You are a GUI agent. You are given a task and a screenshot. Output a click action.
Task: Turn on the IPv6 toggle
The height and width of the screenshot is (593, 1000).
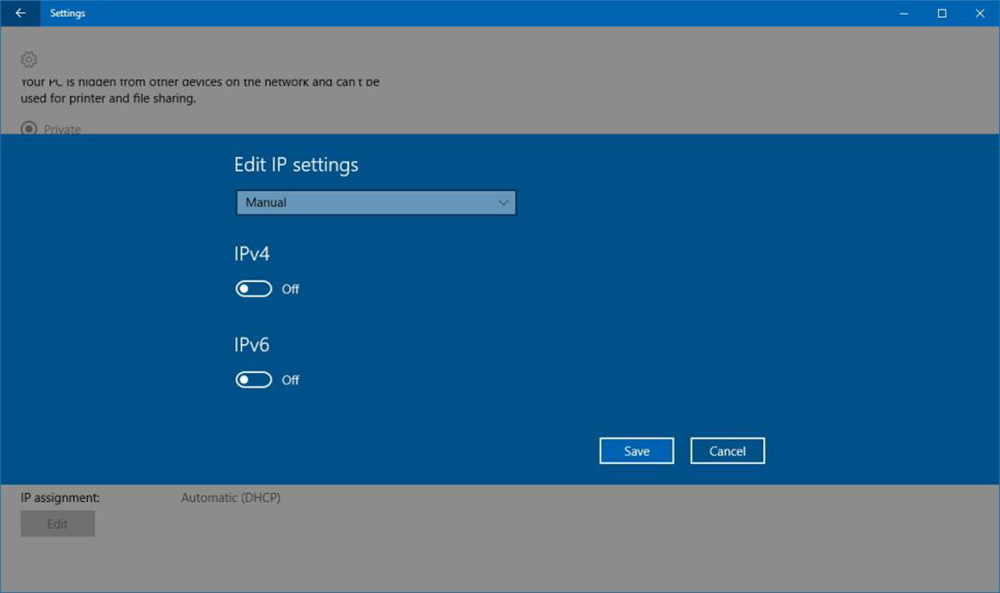254,380
